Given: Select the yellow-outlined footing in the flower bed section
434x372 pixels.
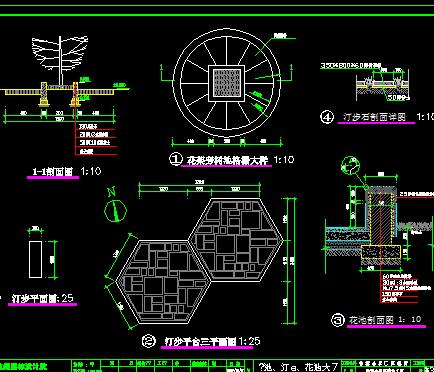Looking at the screenshot, I should 381,252.
